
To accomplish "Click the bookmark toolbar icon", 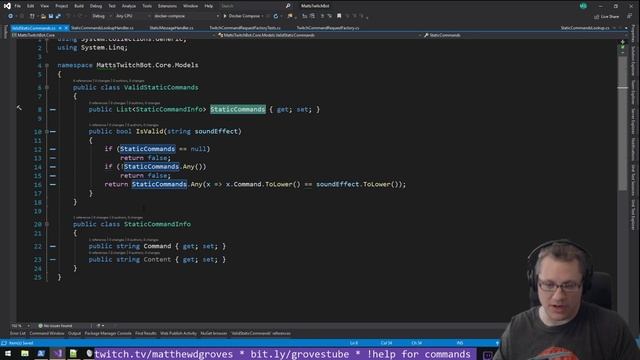I will pos(339,16).
